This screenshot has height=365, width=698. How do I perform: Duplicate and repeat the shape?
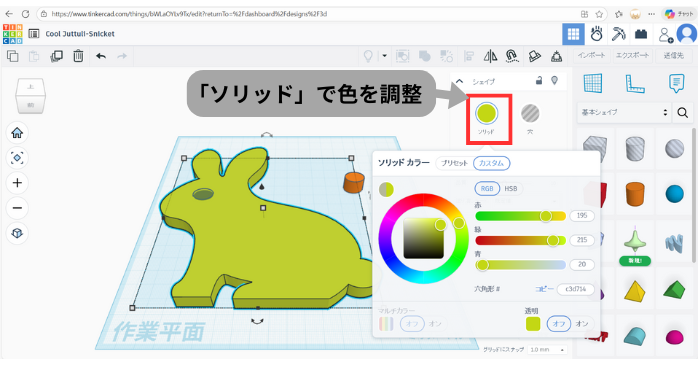(57, 56)
